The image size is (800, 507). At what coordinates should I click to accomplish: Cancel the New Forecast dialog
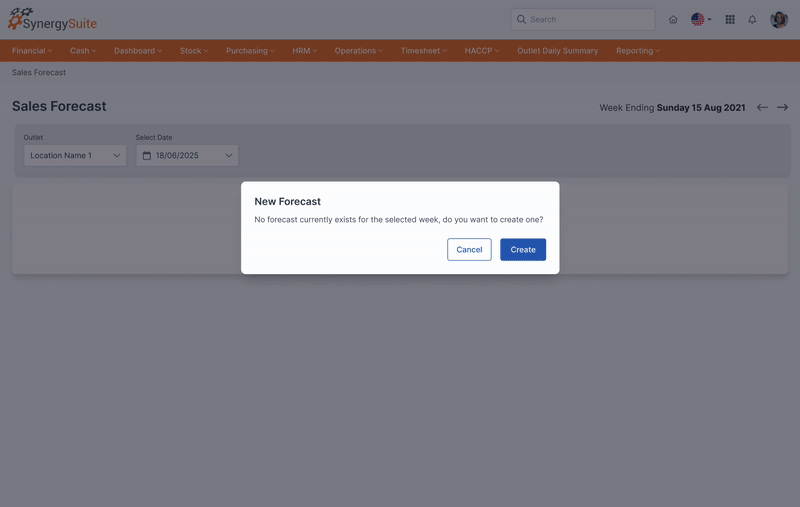coord(469,249)
